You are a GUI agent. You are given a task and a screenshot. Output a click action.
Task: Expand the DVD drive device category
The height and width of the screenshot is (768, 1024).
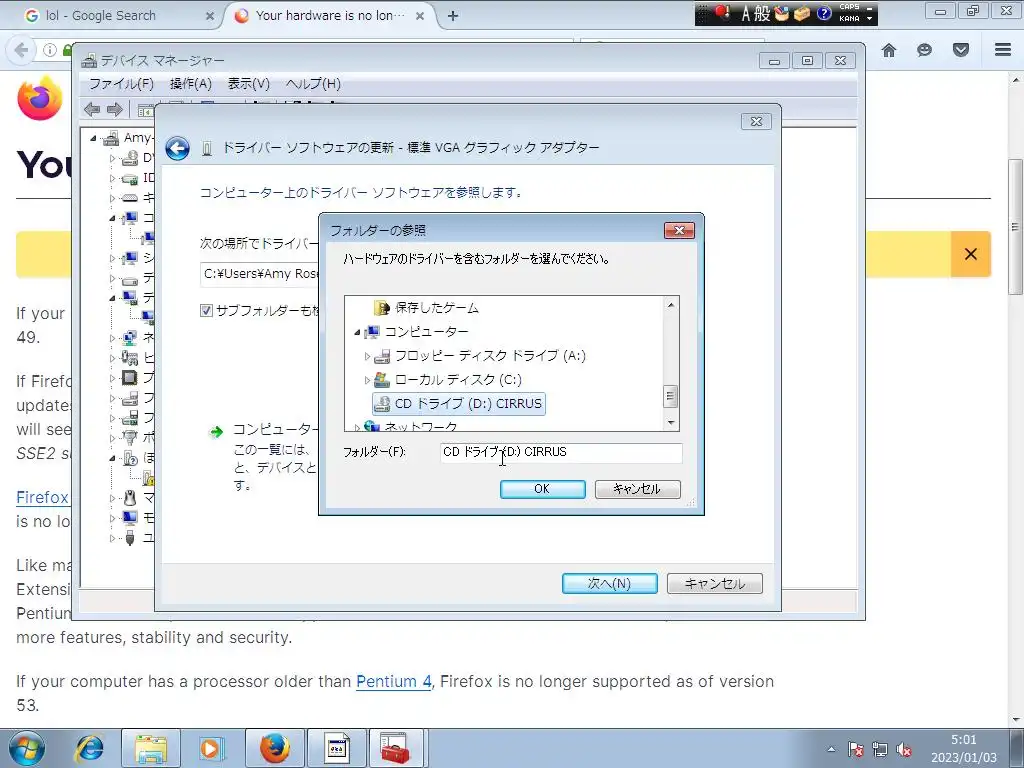(x=112, y=158)
